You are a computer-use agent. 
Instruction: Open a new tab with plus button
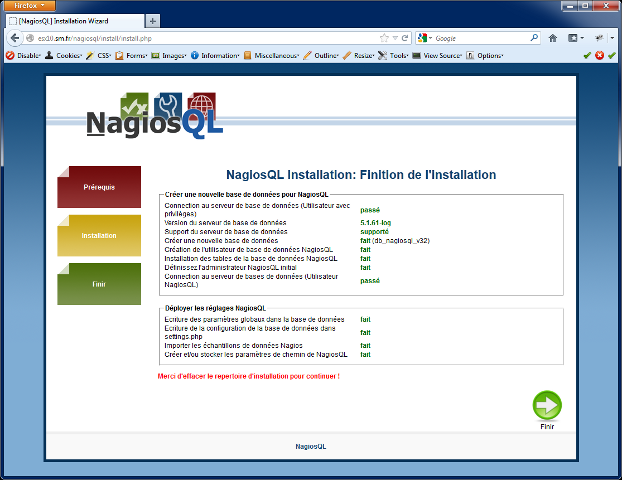pyautogui.click(x=153, y=21)
